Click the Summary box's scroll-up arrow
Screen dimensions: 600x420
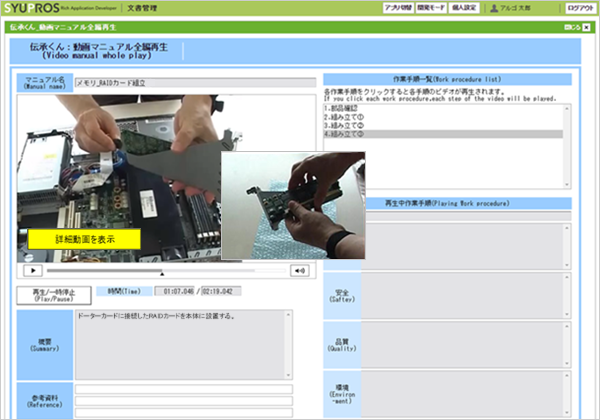pyautogui.click(x=289, y=315)
